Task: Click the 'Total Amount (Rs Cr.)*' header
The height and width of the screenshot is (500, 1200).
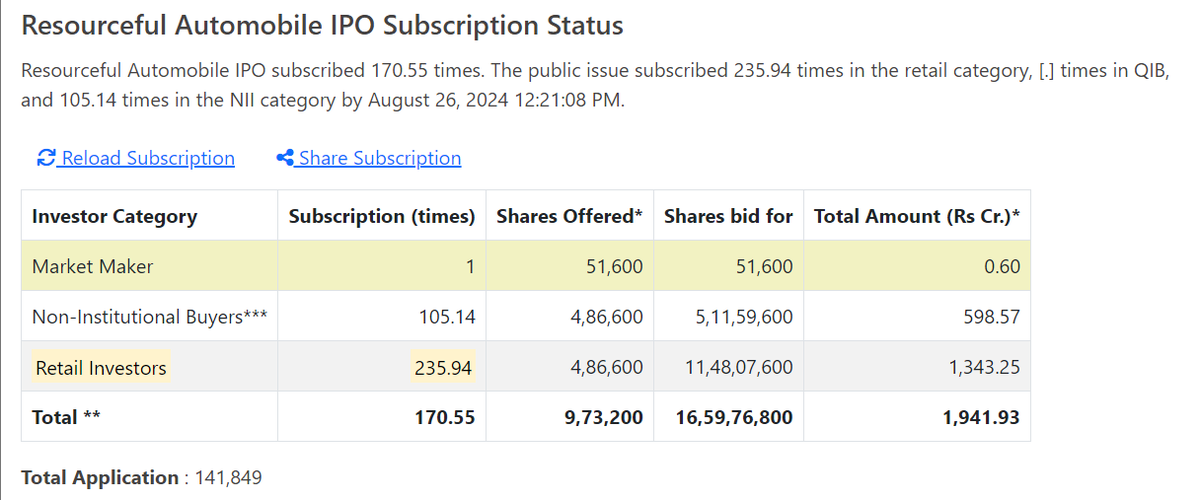Action: (x=917, y=216)
